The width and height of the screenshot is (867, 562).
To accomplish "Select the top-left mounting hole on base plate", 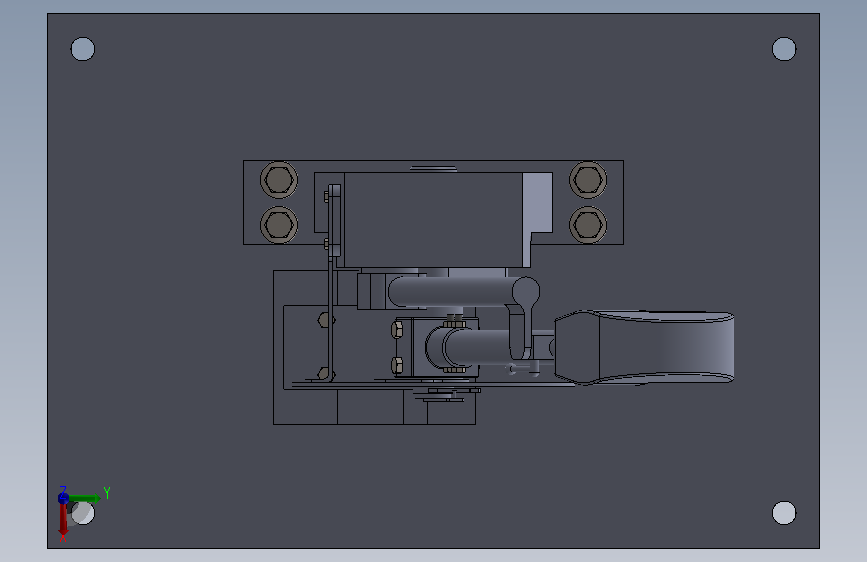I will pos(83,49).
